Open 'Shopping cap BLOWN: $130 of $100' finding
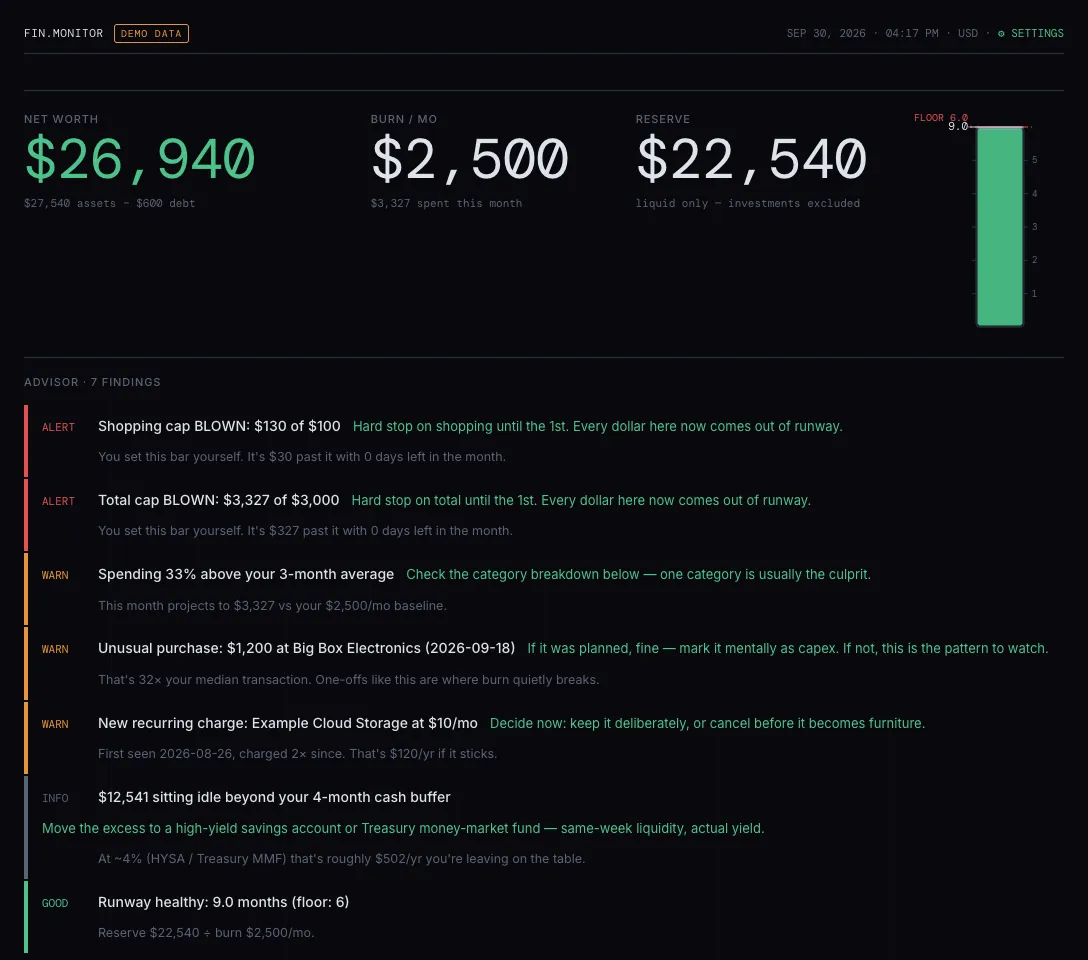Screen dimensions: 1088x960 219,427
